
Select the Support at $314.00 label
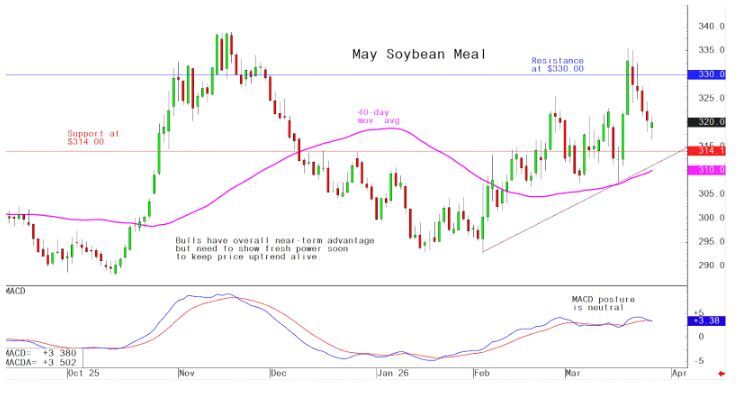tap(93, 138)
